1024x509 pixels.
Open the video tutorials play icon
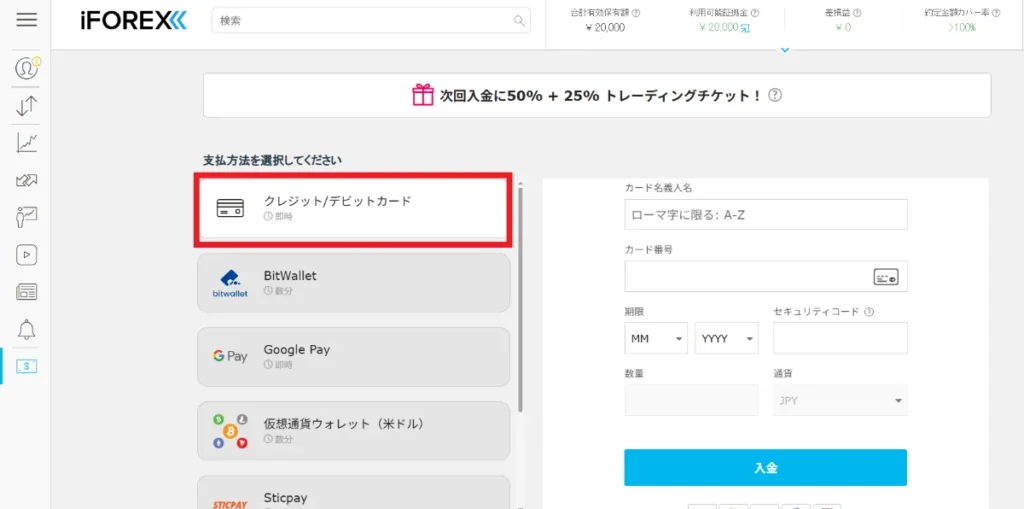tap(27, 255)
